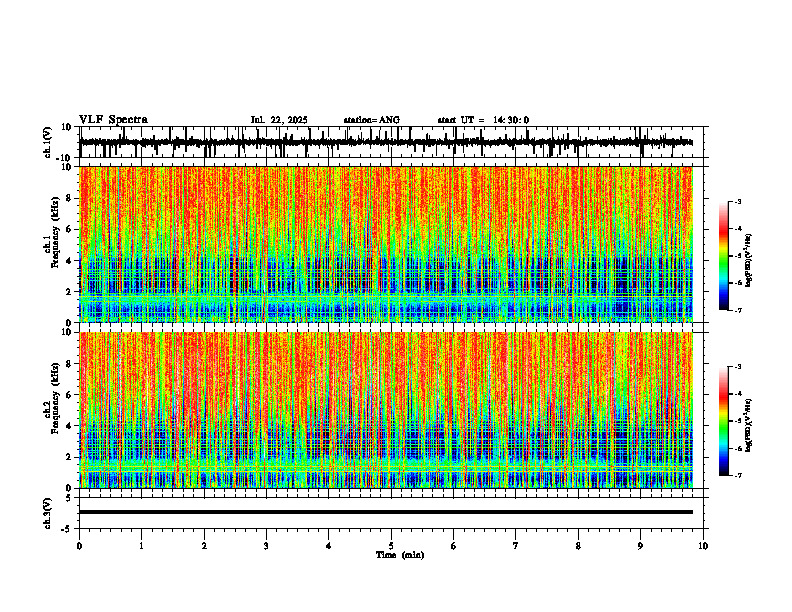Click the ch.2 spectrogram 4 kHz tick label
Viewport: 792px width, 612px height.
pos(70,426)
